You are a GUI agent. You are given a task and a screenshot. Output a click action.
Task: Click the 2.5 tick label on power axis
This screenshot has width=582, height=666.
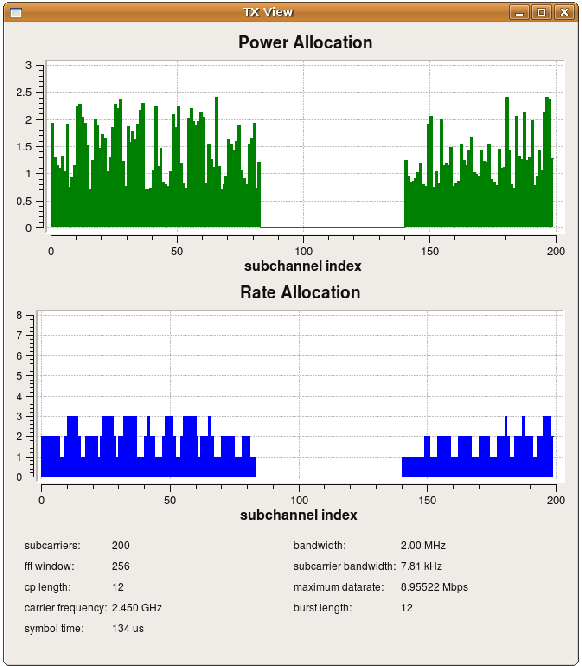24,93
